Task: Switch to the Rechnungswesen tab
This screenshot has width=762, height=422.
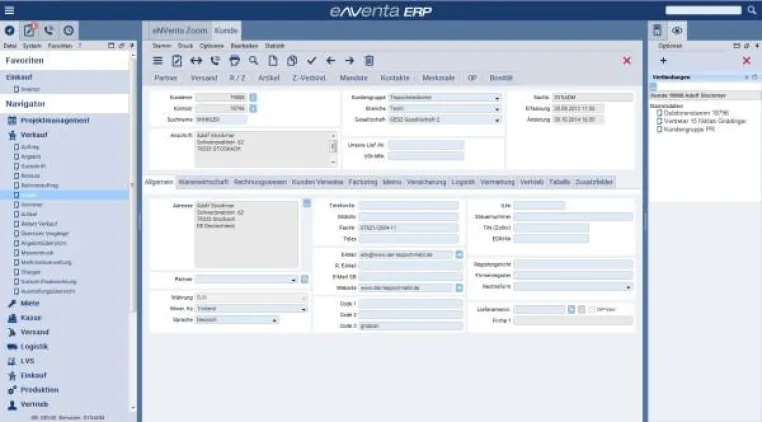Action: click(260, 182)
